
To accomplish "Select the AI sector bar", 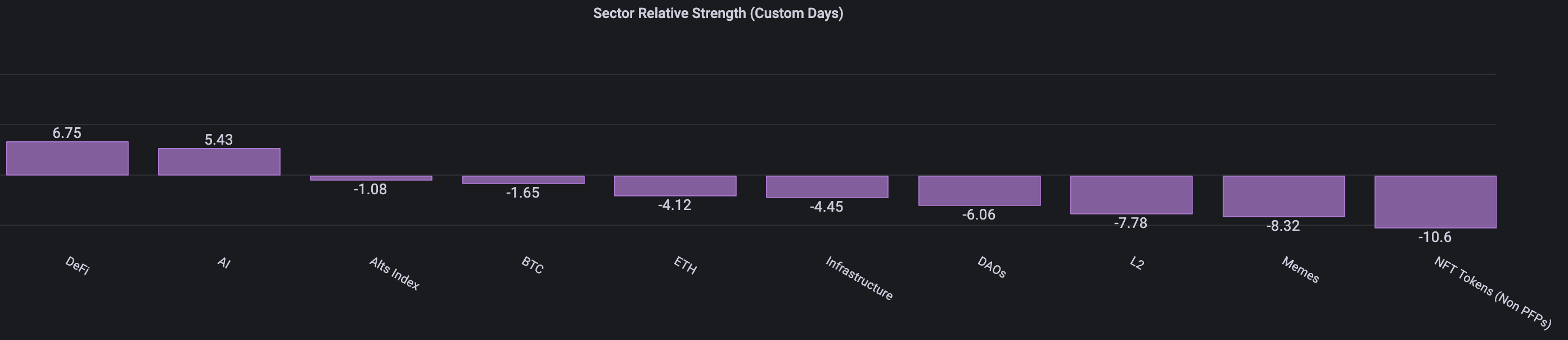I will pos(219,162).
